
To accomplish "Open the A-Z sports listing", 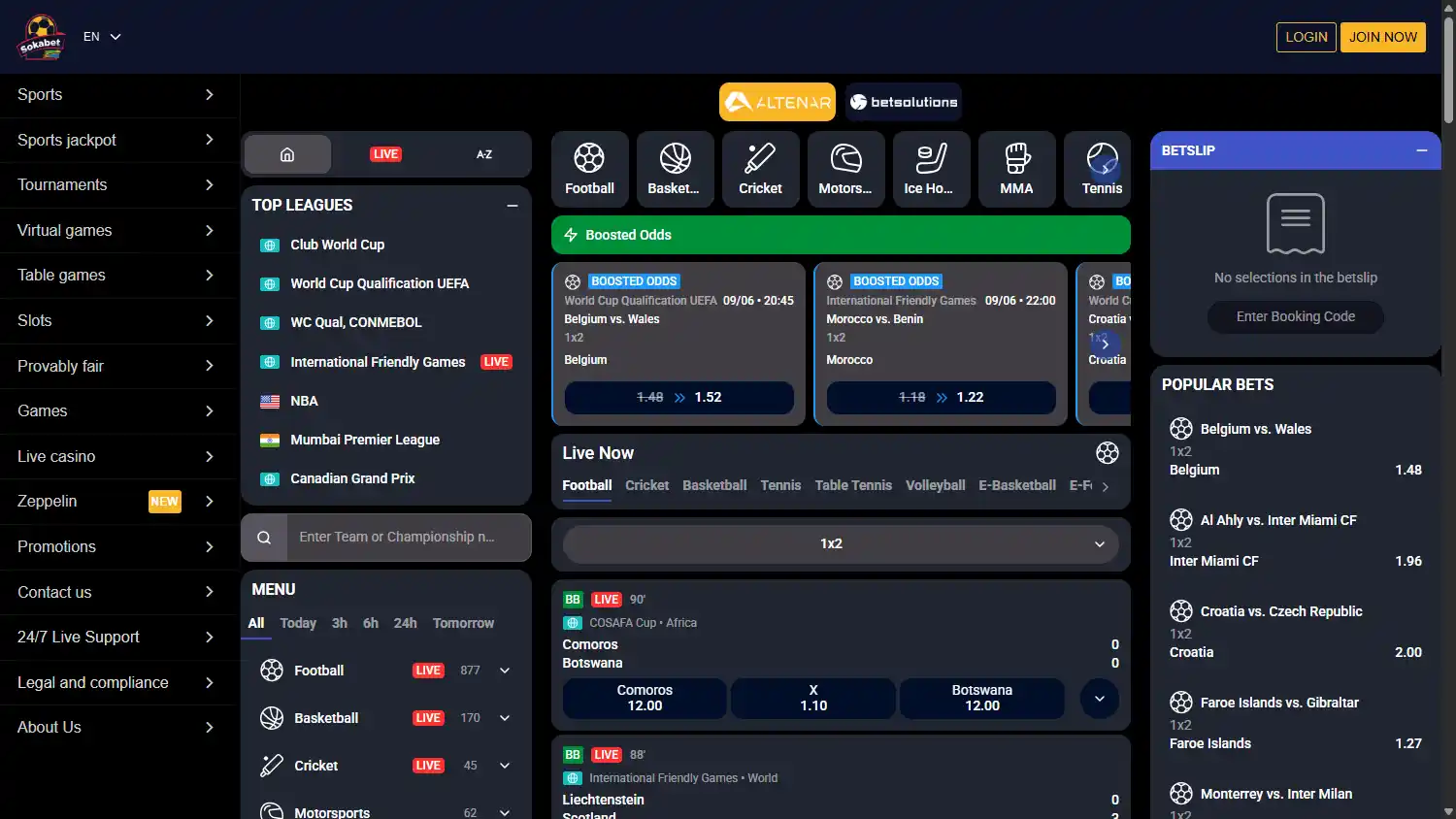I will 484,154.
